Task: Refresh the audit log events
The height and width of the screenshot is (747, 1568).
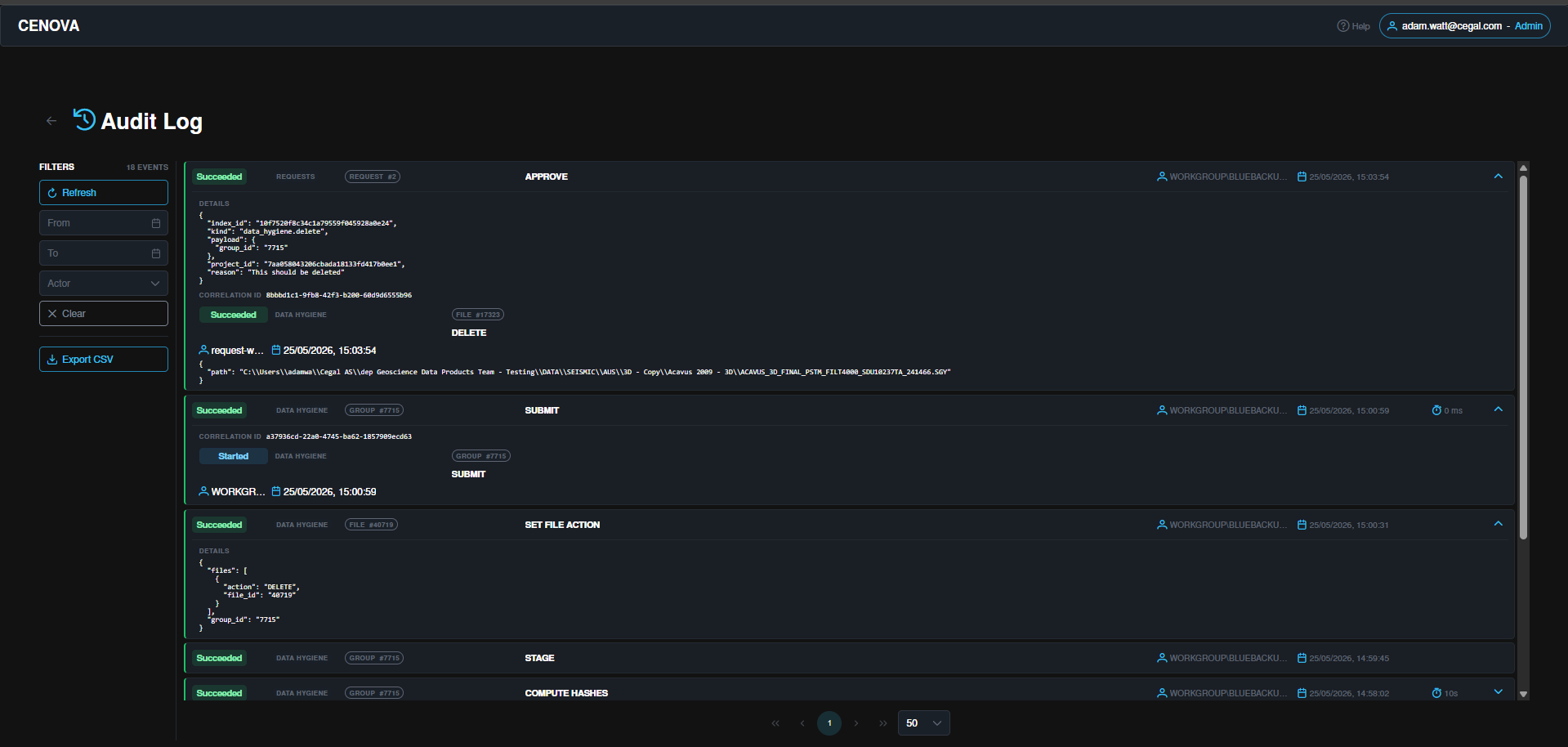Action: [104, 193]
